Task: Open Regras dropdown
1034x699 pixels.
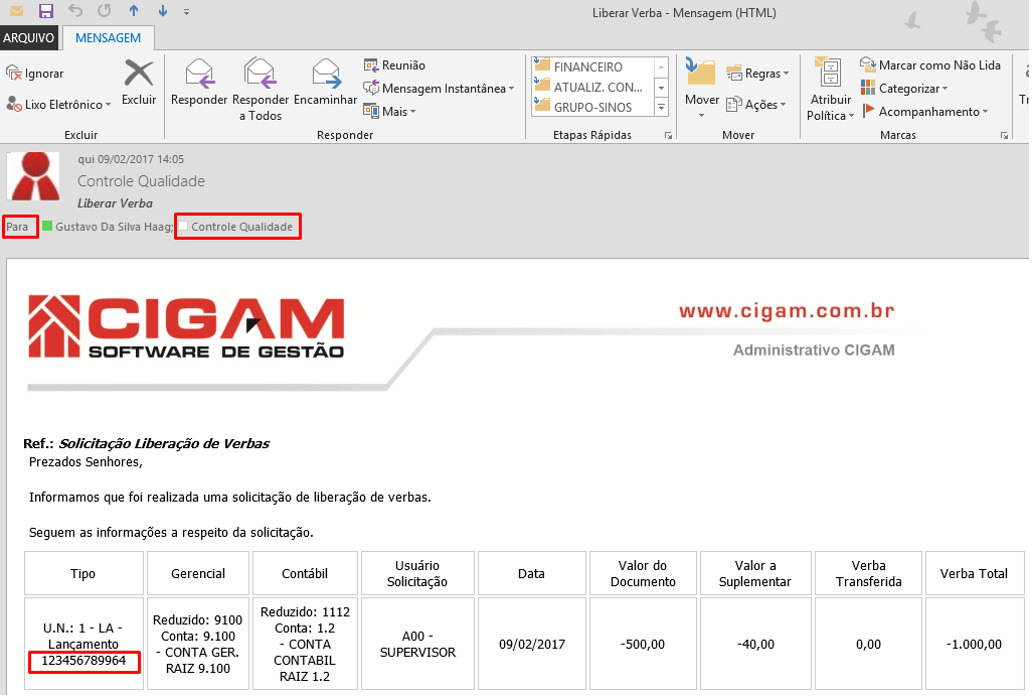Action: (757, 73)
